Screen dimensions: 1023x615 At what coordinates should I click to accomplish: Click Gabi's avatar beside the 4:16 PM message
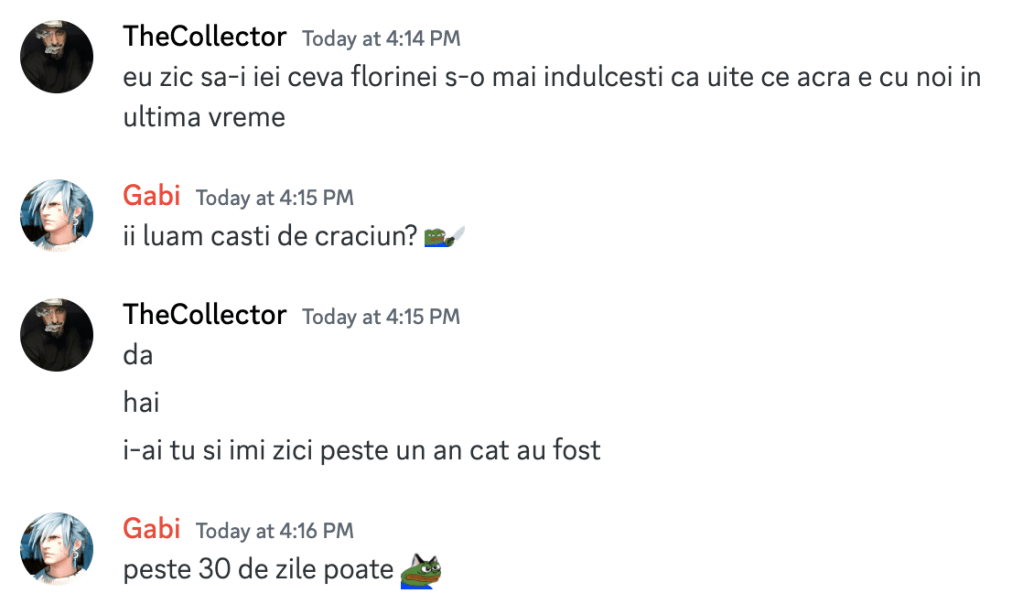click(x=57, y=549)
